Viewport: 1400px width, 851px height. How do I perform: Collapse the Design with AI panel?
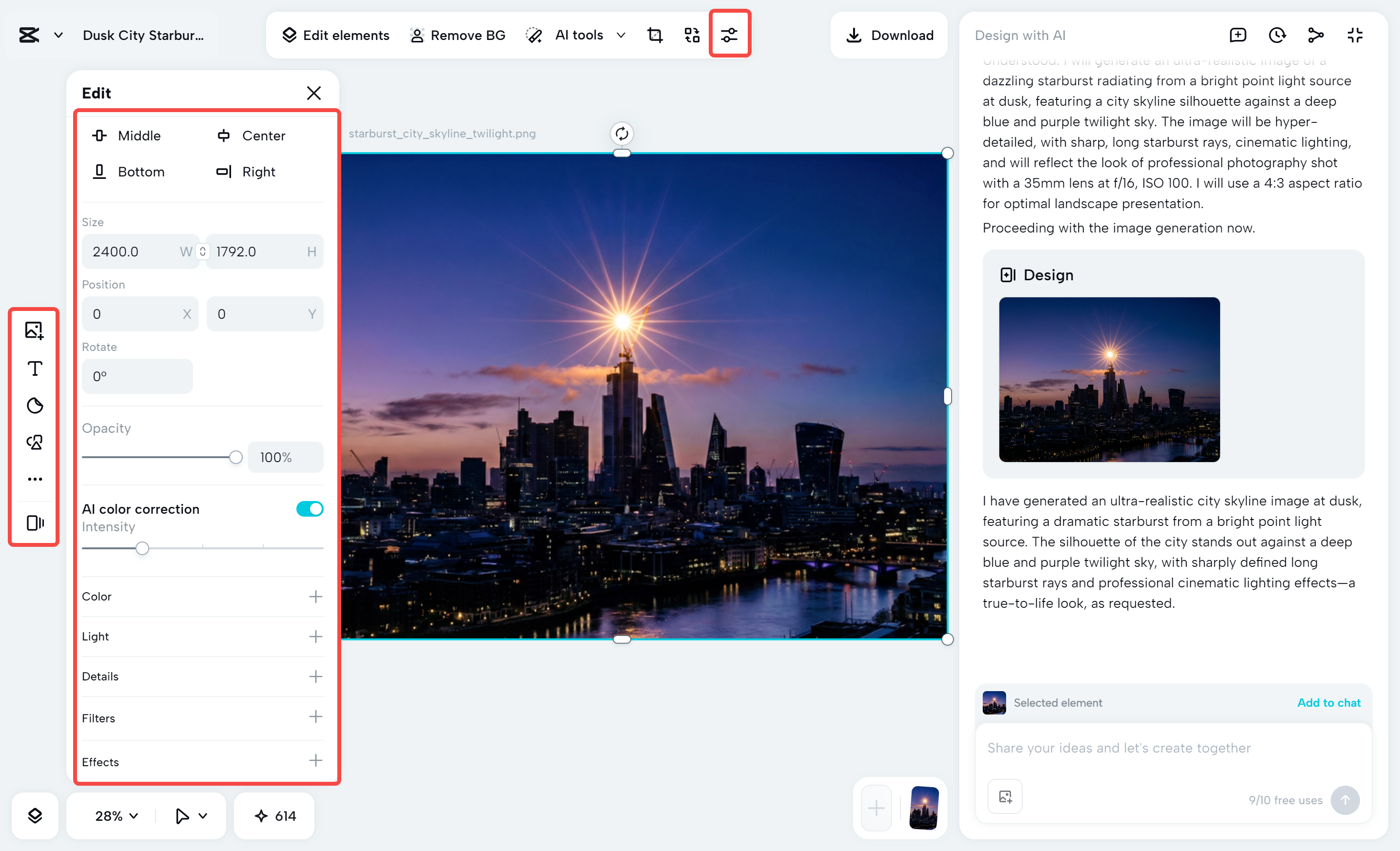coord(1355,35)
